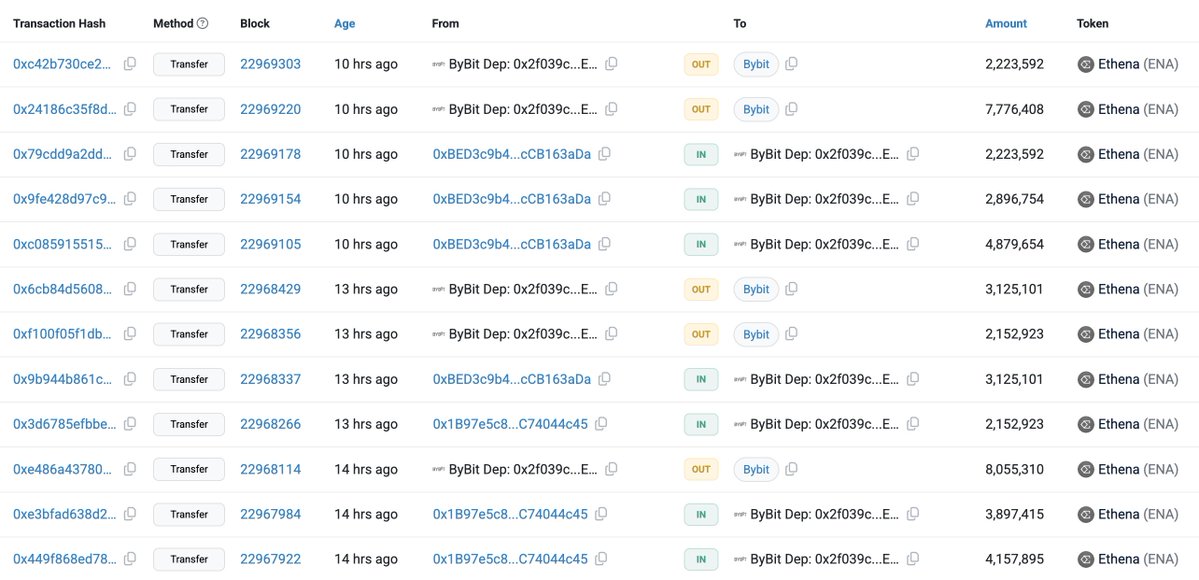
Task: Copy From address in block 22969178 row
Action: coord(604,154)
